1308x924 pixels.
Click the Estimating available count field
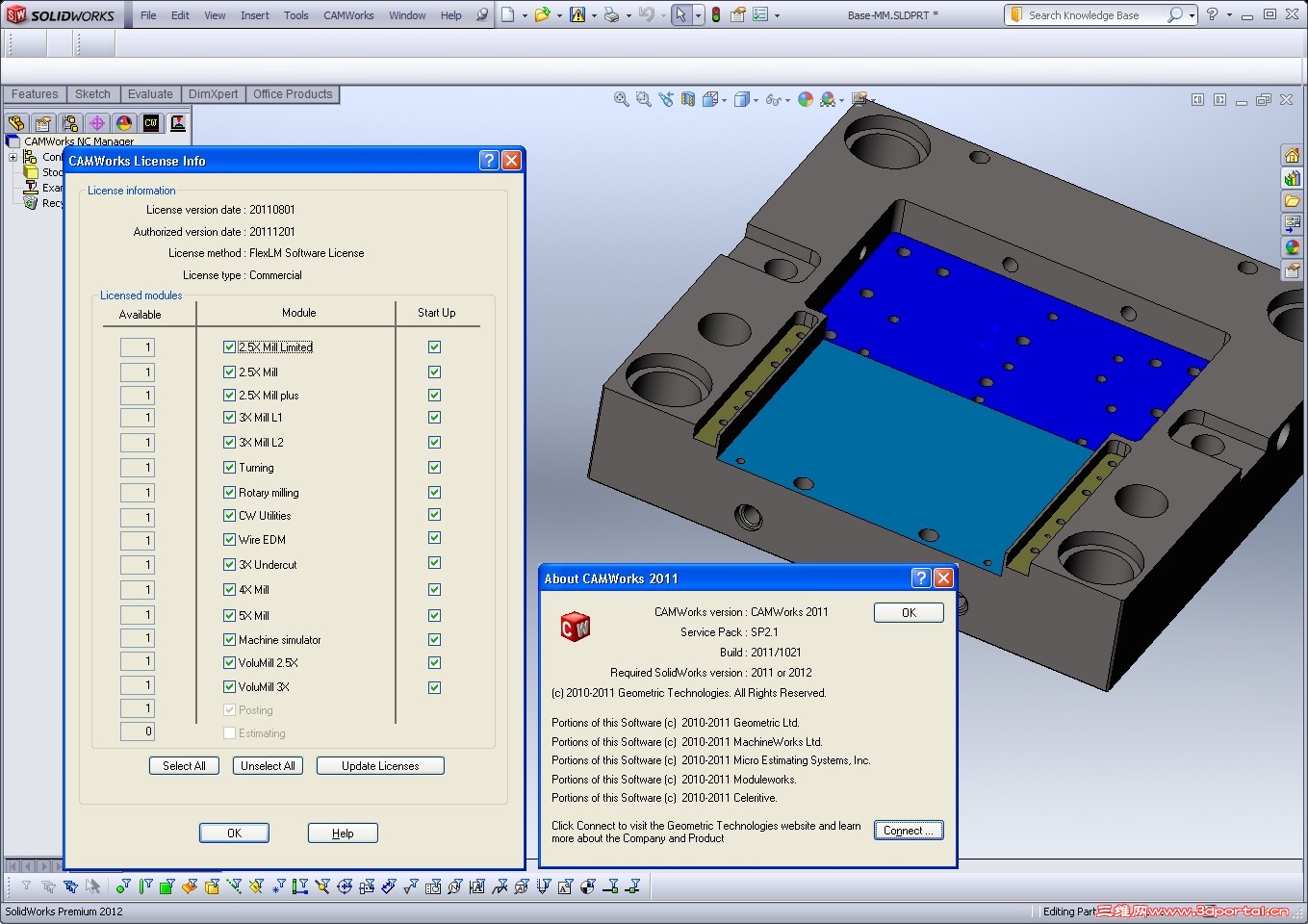click(x=137, y=731)
